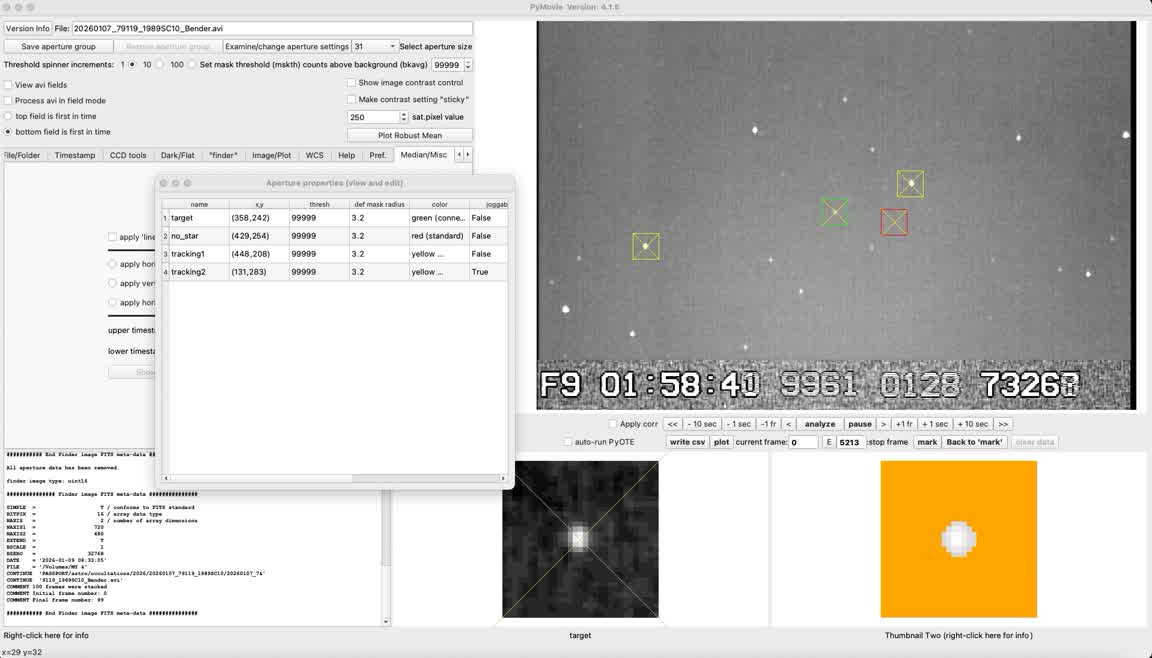Click the Save aperture group button
Viewport: 1152px width, 658px height.
[x=58, y=46]
